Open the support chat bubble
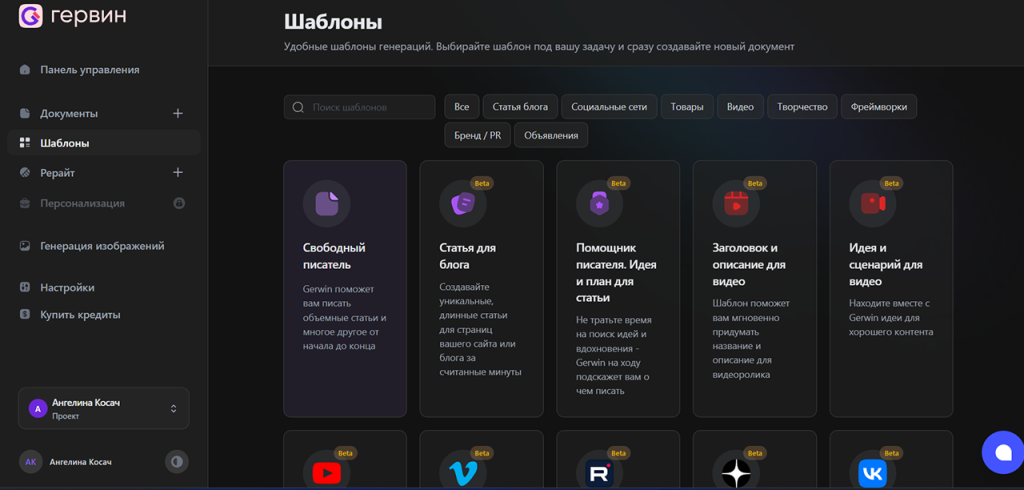The width and height of the screenshot is (1024, 490). 1001,453
